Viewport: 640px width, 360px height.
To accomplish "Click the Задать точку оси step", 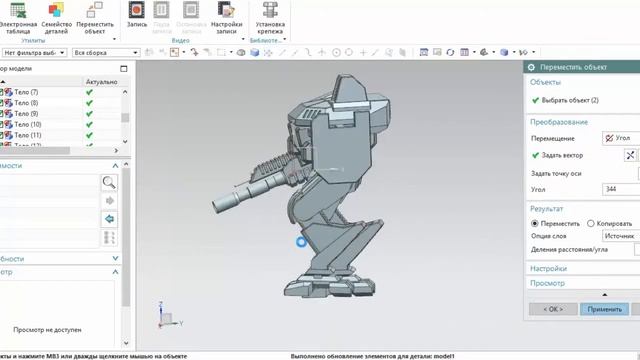I will tap(556, 173).
